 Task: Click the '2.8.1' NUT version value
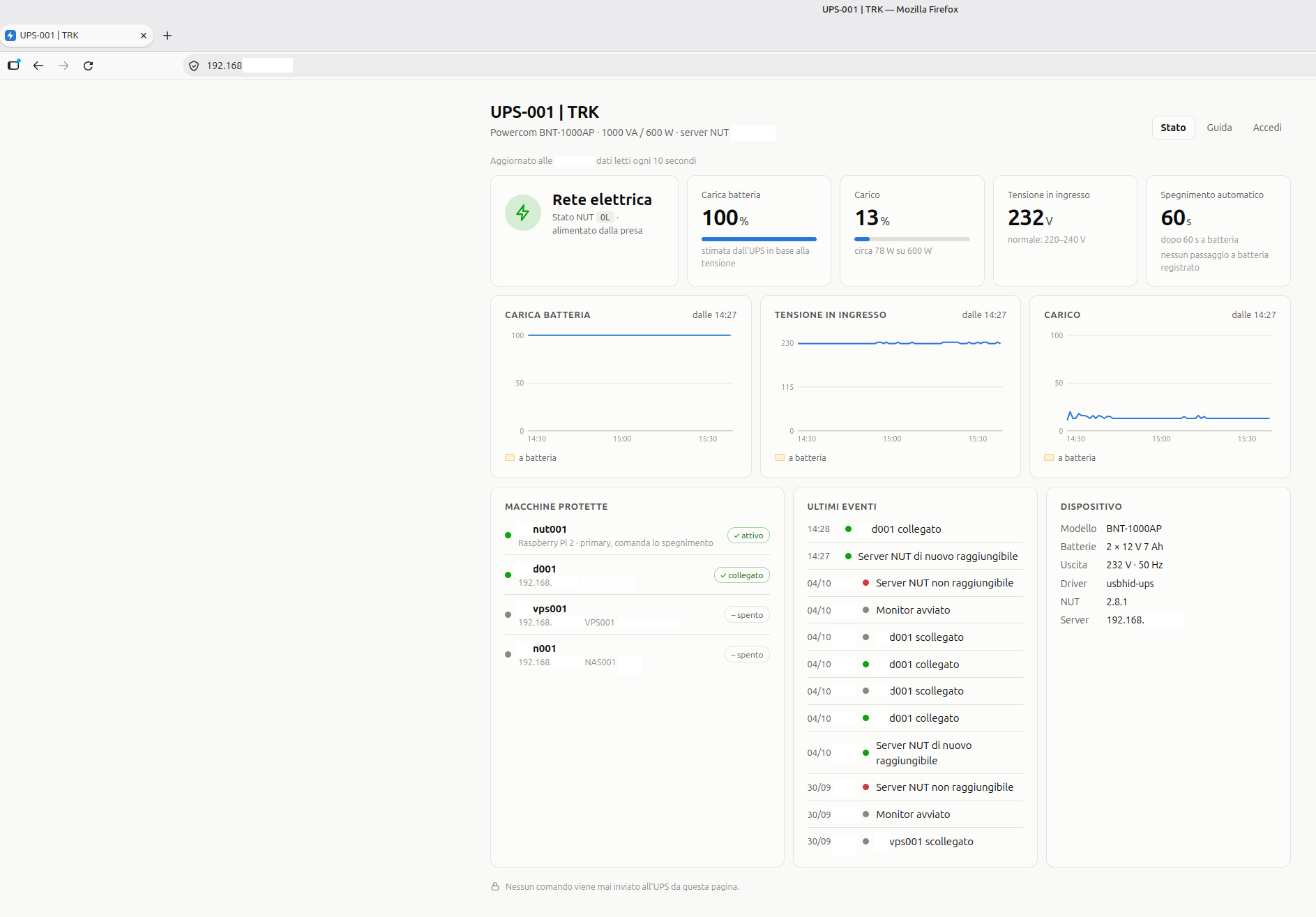pyautogui.click(x=1117, y=602)
